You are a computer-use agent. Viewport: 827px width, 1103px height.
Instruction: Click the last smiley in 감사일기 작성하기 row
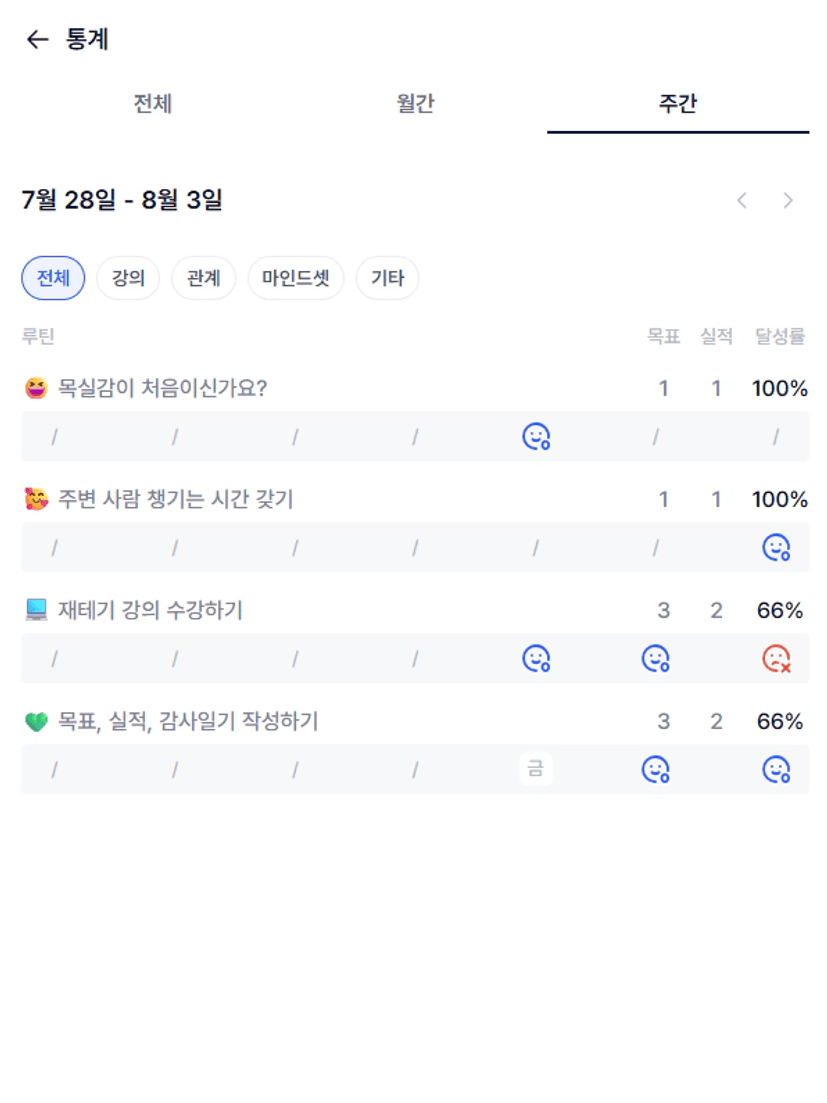(776, 770)
